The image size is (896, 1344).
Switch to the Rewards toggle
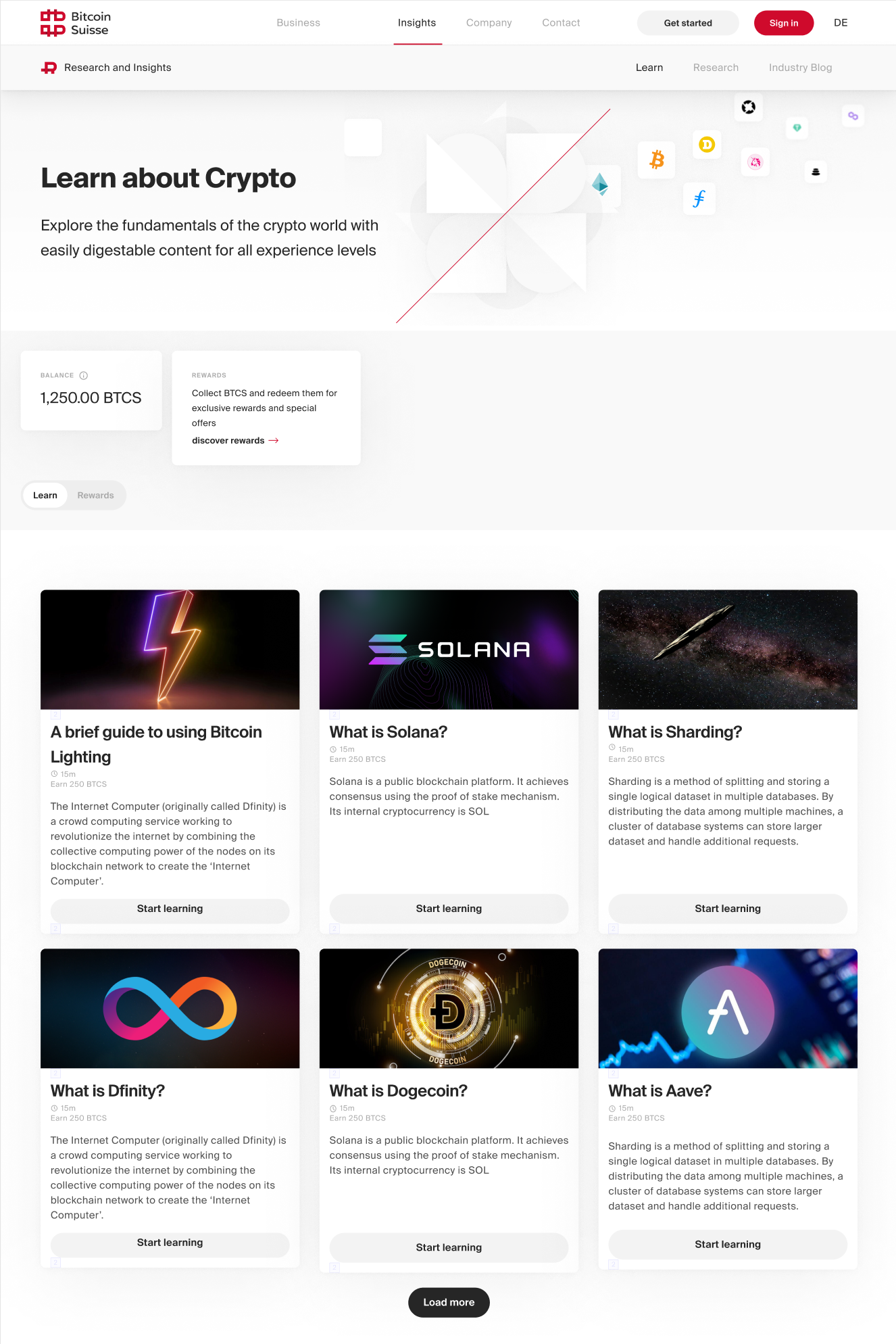coord(95,496)
